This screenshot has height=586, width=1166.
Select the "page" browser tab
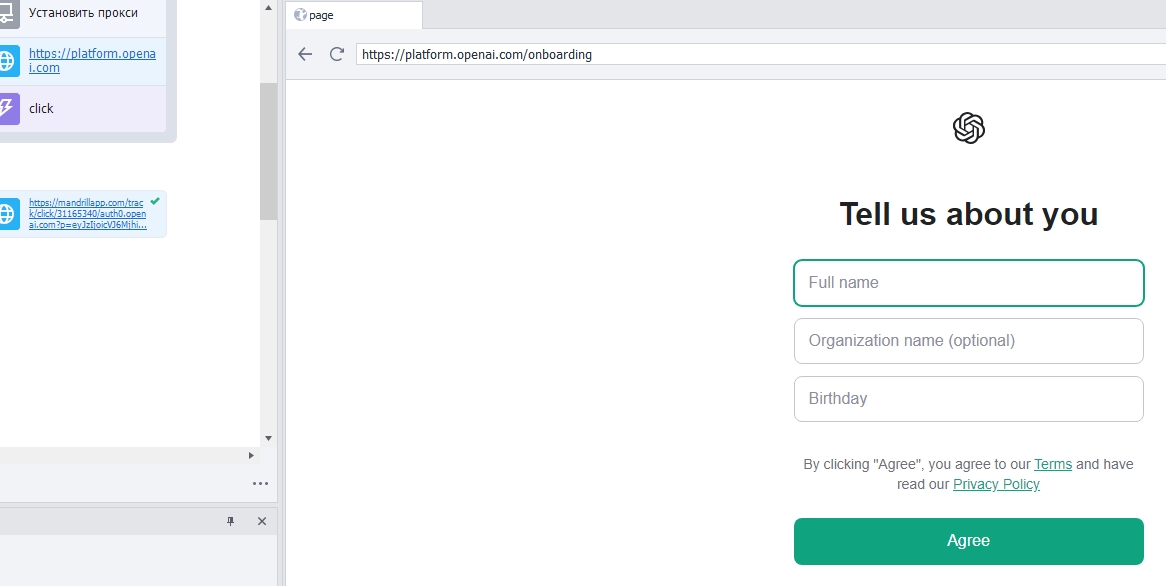click(x=355, y=15)
